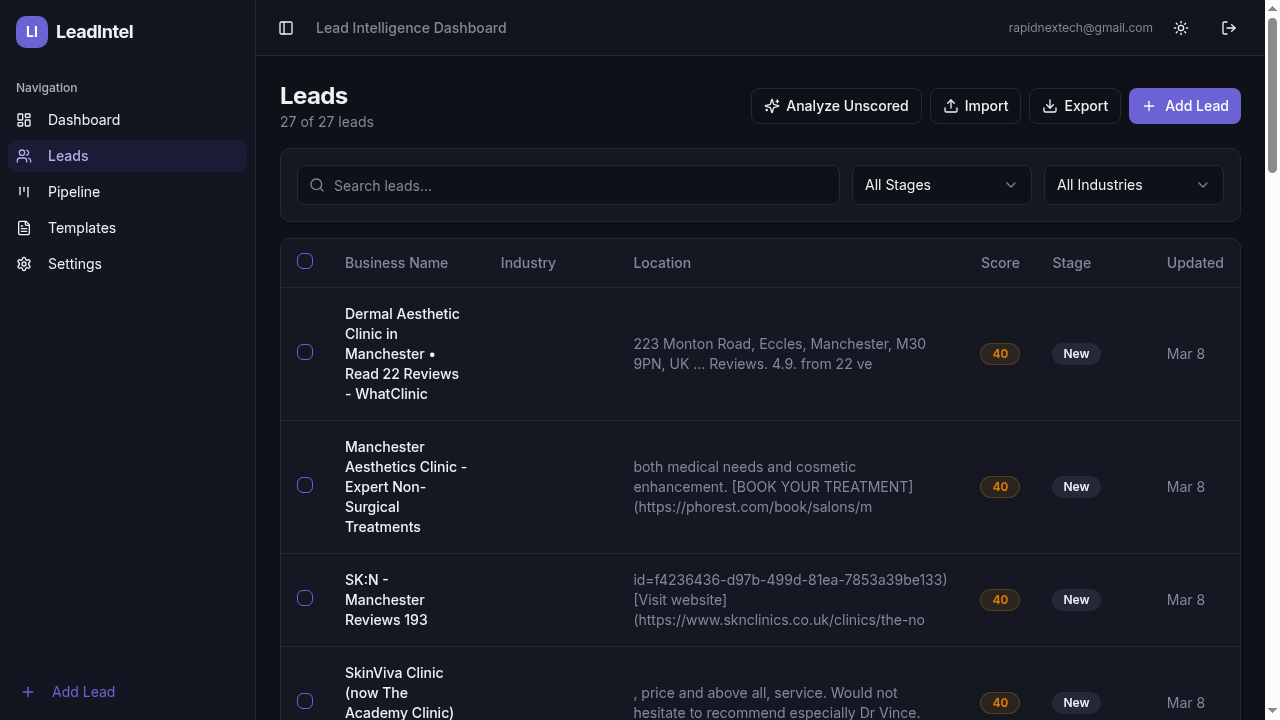This screenshot has height=720, width=1280.
Task: Click the page vertical scrollbar thumb
Action: (1273, 95)
